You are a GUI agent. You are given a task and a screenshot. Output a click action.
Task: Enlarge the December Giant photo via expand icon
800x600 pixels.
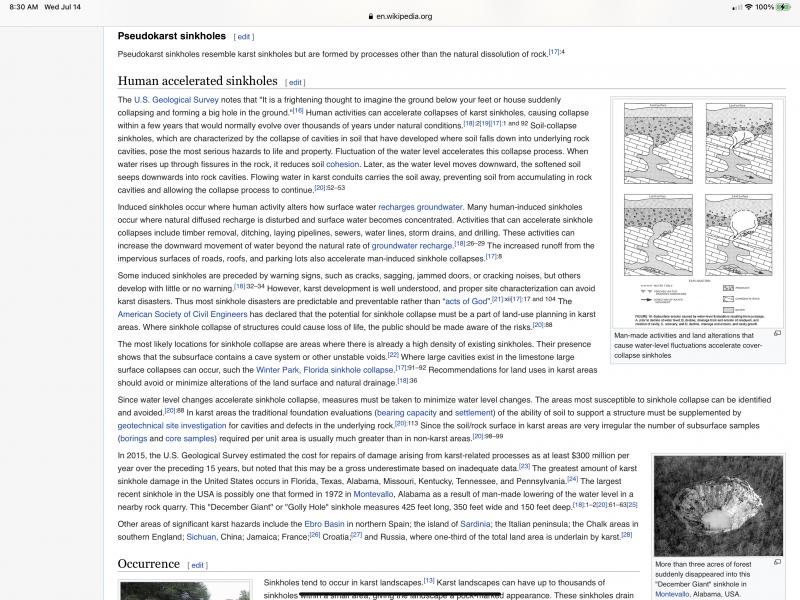click(x=777, y=562)
